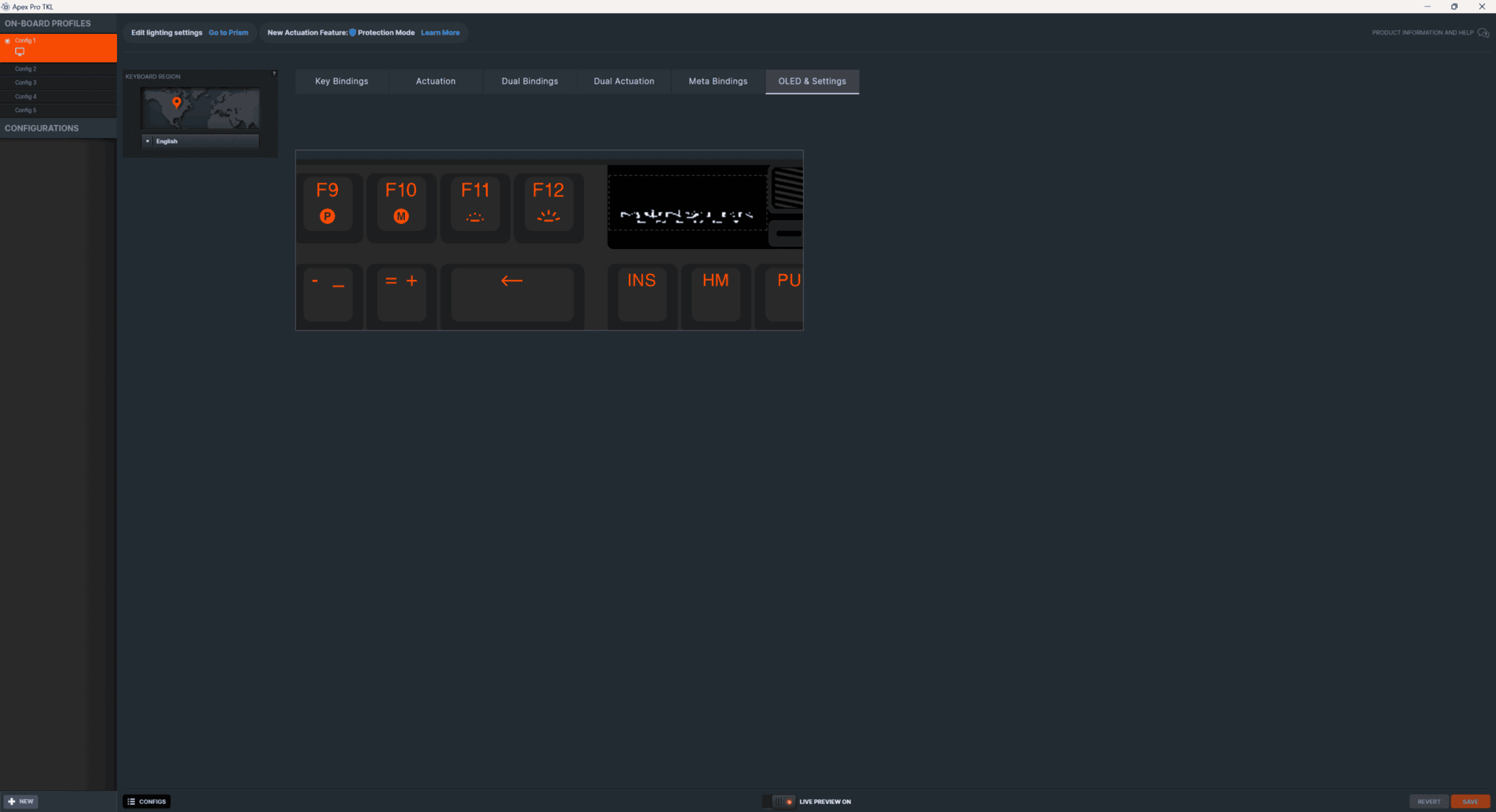Image resolution: width=1496 pixels, height=812 pixels.
Task: Click the keyboard region question mark help icon
Action: click(x=274, y=73)
